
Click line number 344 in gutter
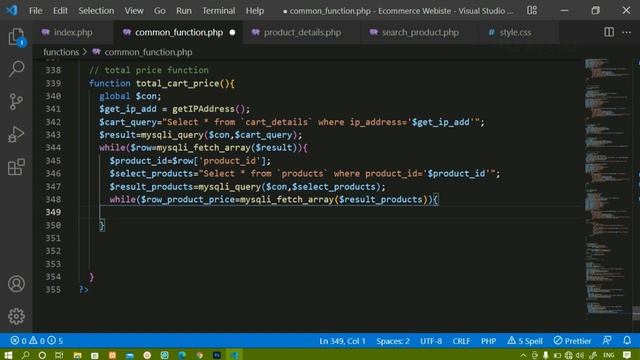[x=53, y=148]
